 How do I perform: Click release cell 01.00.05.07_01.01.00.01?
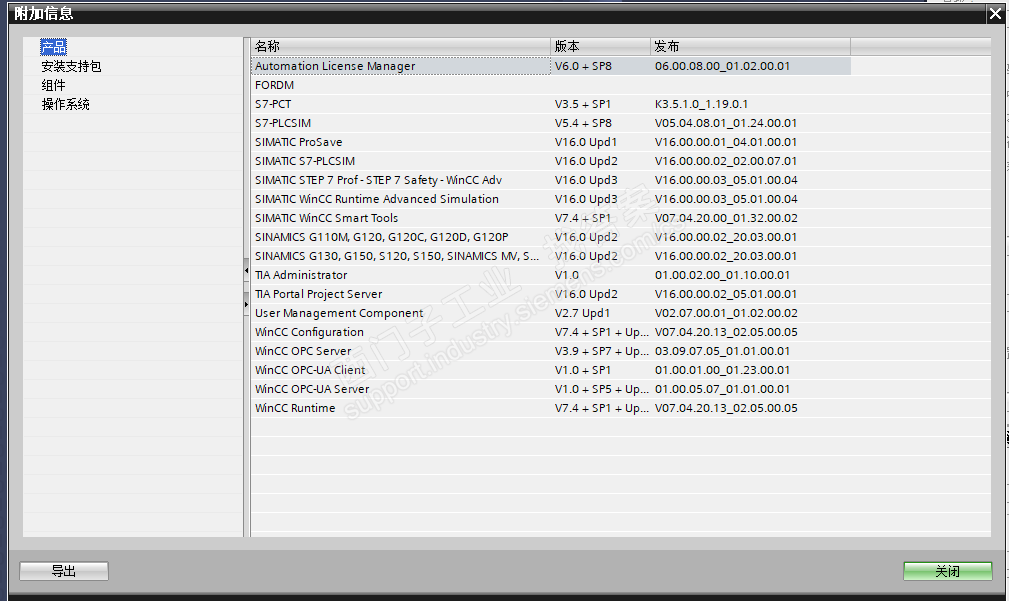722,389
